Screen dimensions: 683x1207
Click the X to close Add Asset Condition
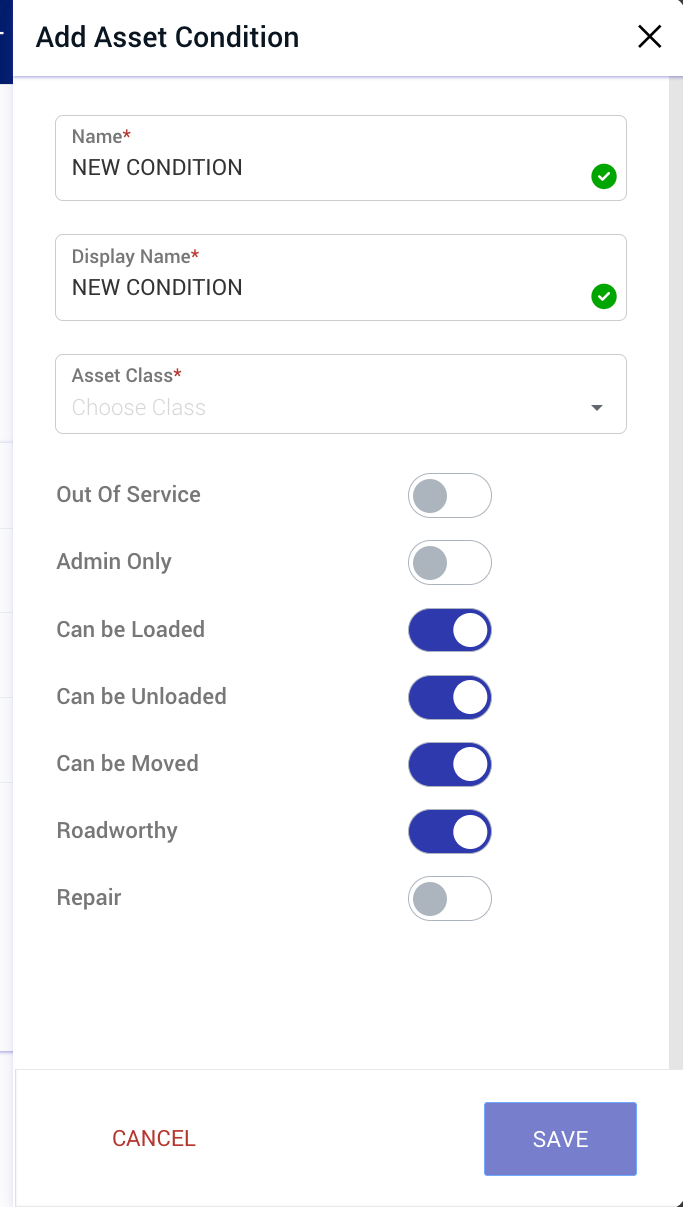649,36
